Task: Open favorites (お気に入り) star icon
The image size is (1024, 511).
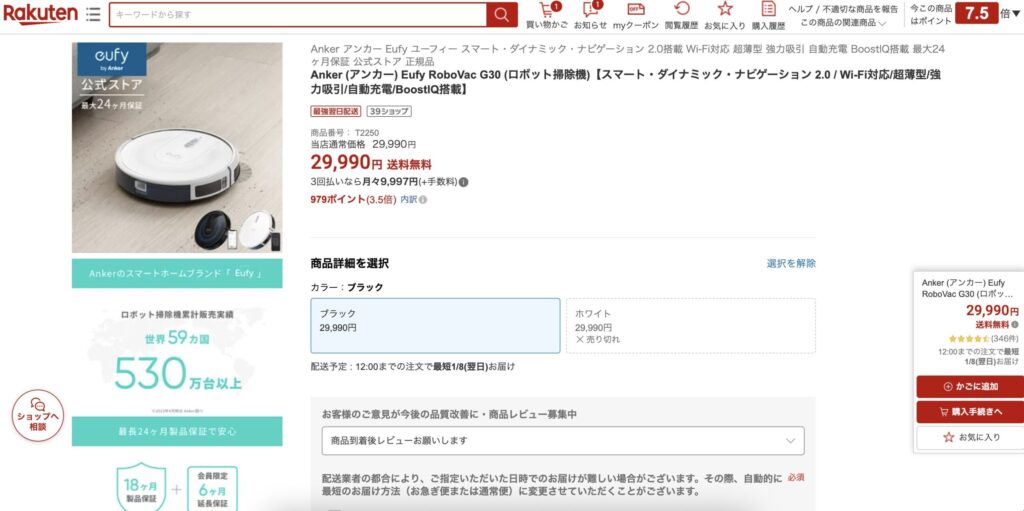Action: tap(724, 15)
